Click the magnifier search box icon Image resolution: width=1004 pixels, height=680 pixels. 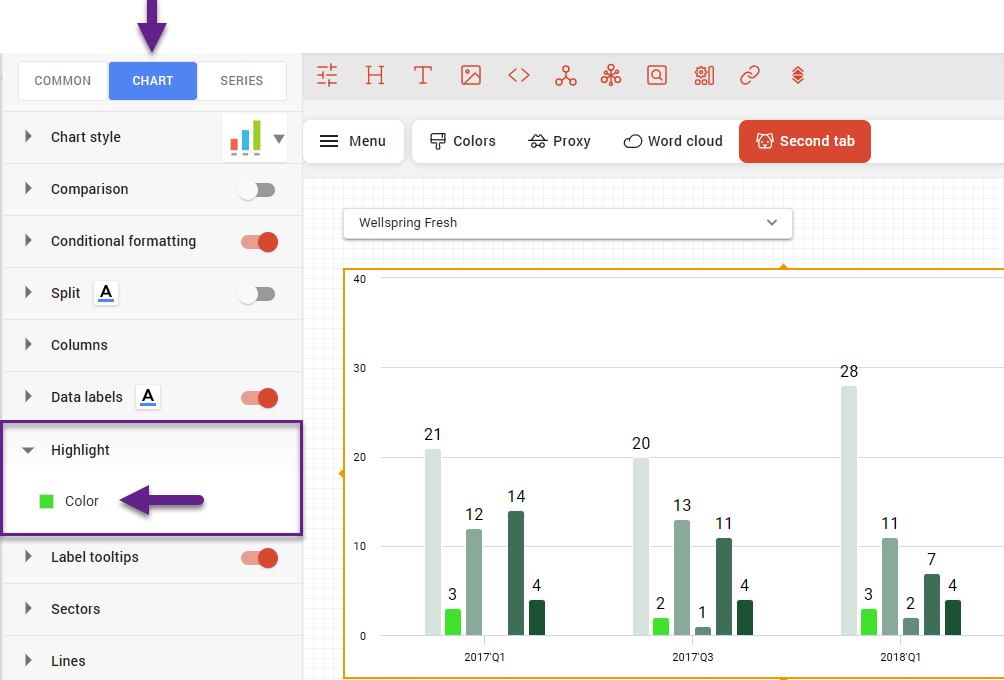pos(656,75)
